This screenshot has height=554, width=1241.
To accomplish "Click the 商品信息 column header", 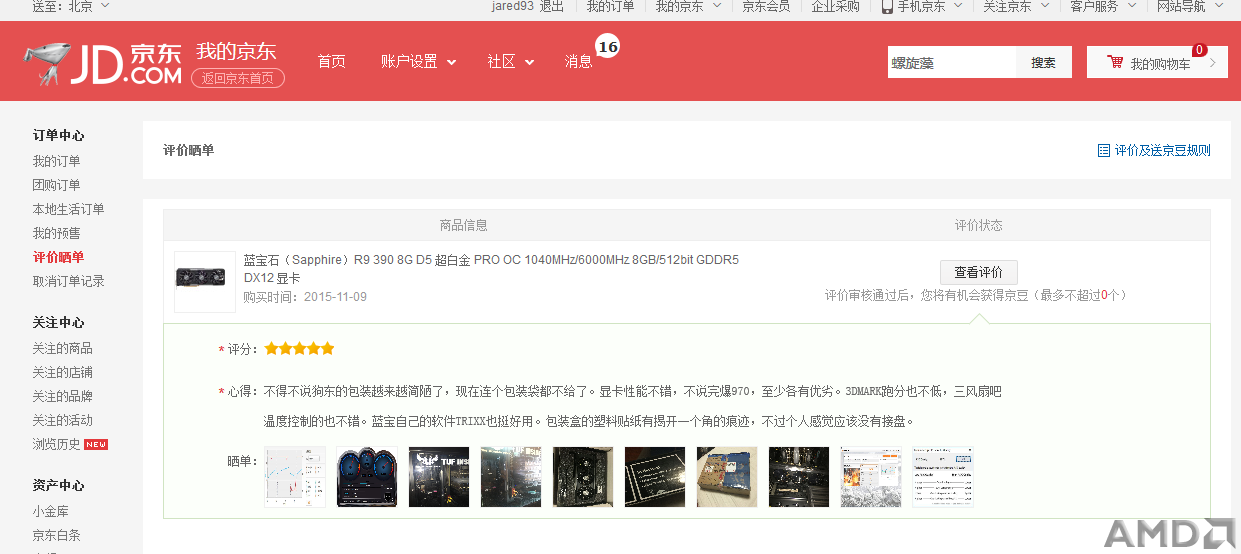I will tap(464, 225).
